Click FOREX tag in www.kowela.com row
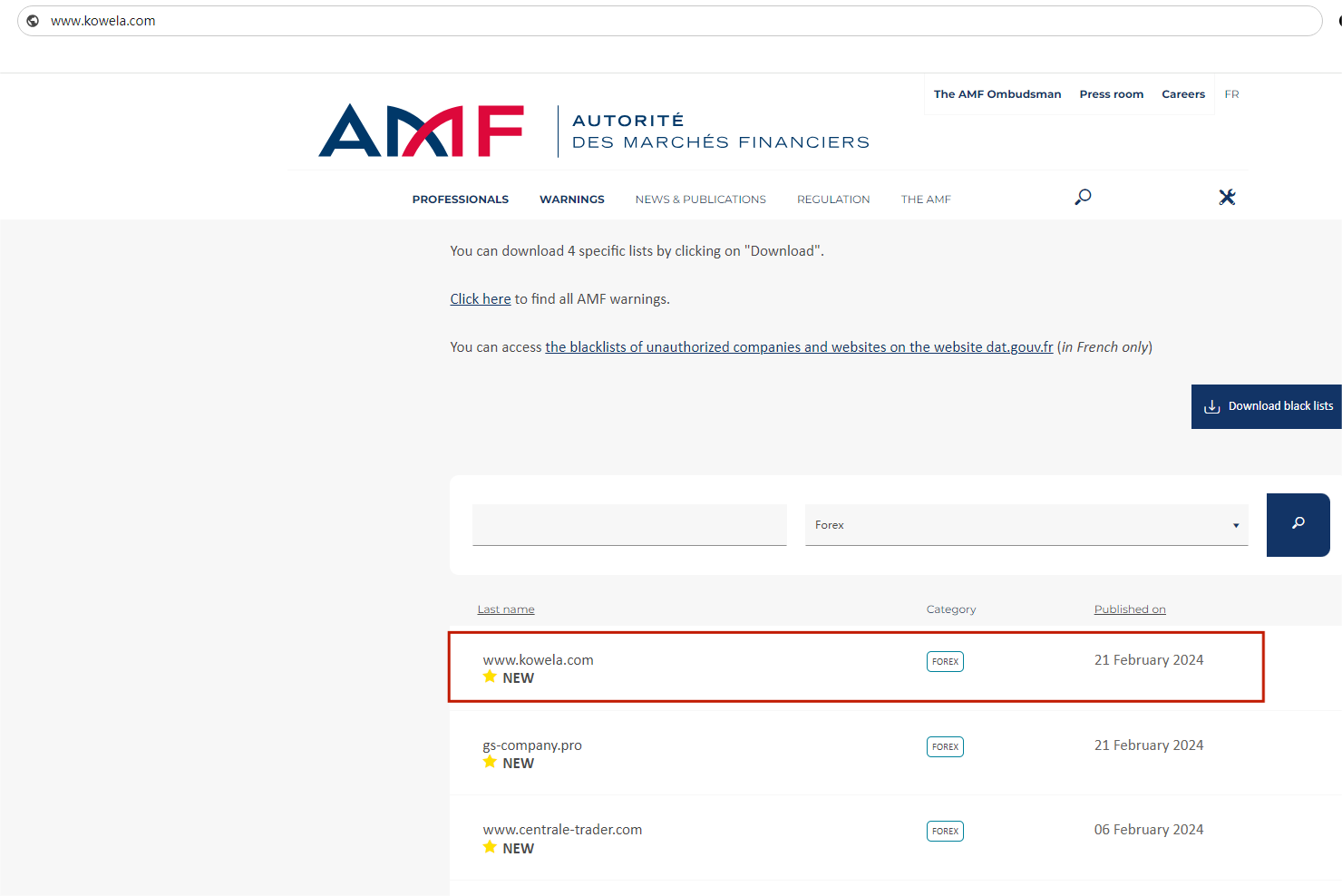 [x=945, y=661]
